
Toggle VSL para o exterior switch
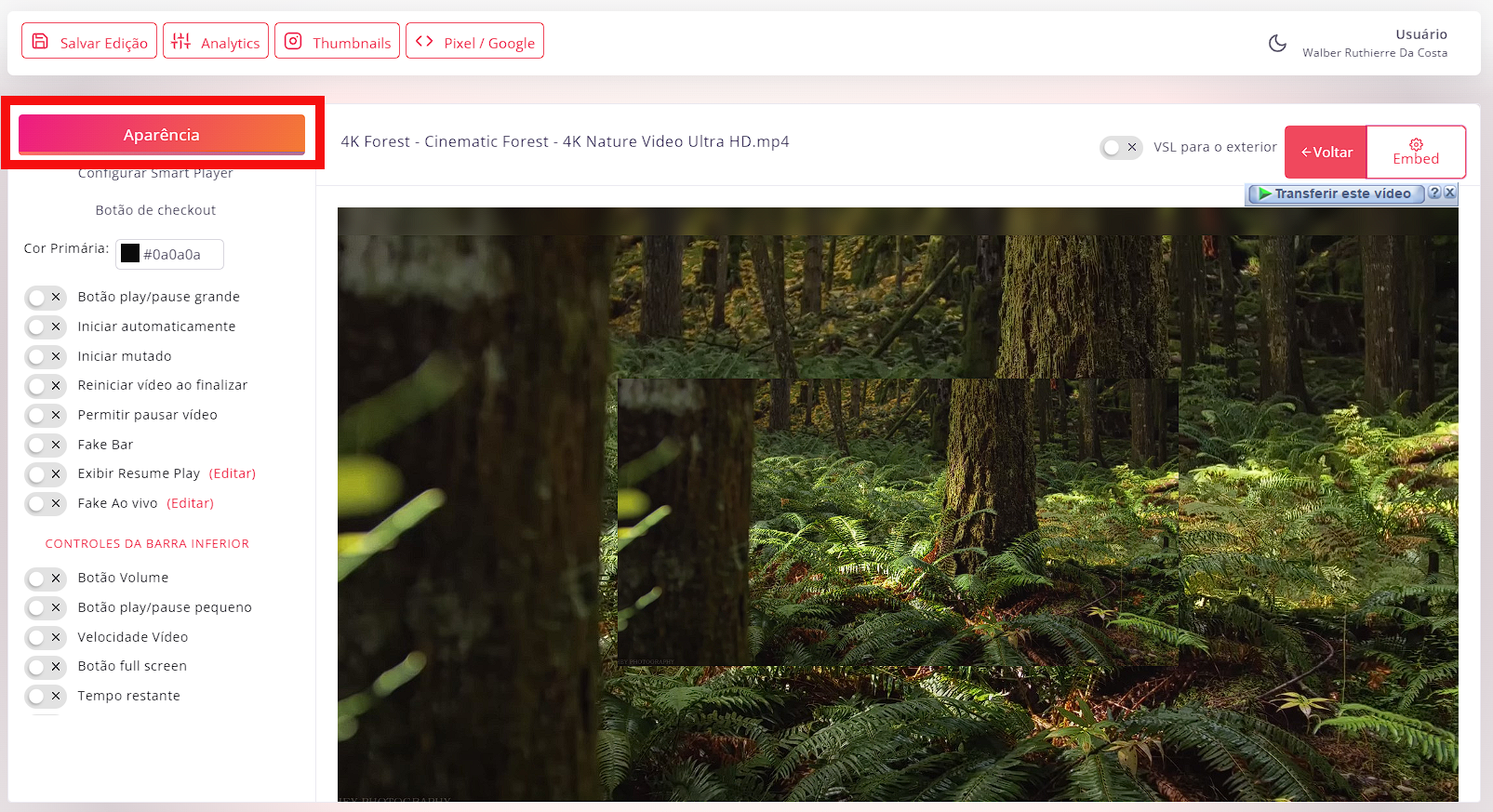(1121, 147)
